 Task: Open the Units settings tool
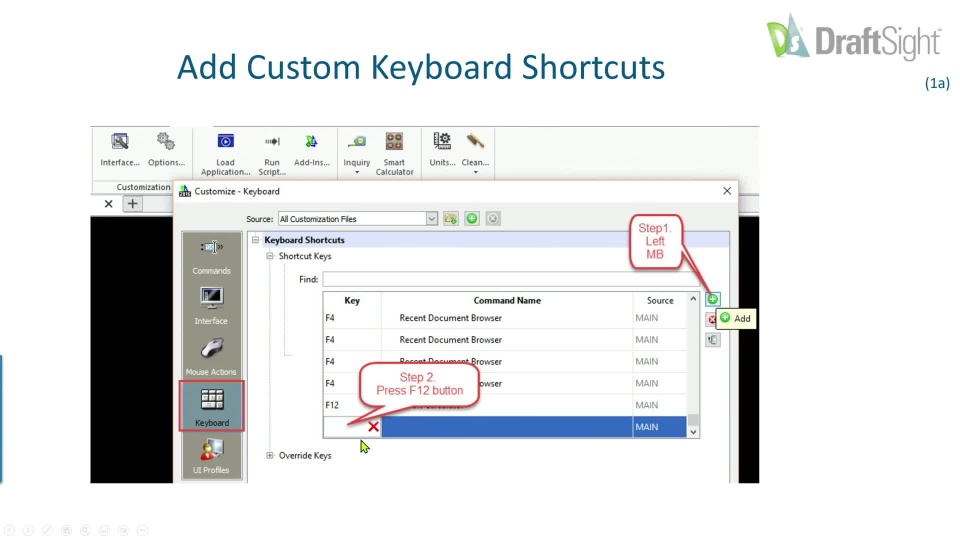442,149
